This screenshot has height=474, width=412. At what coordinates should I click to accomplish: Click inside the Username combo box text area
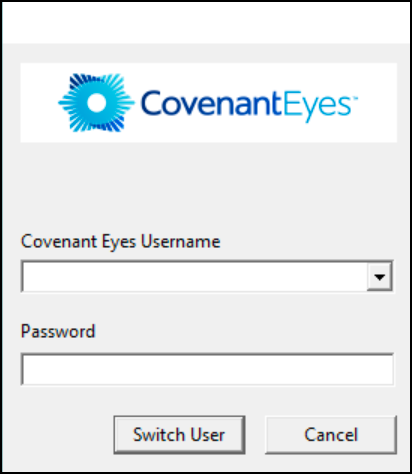195,276
